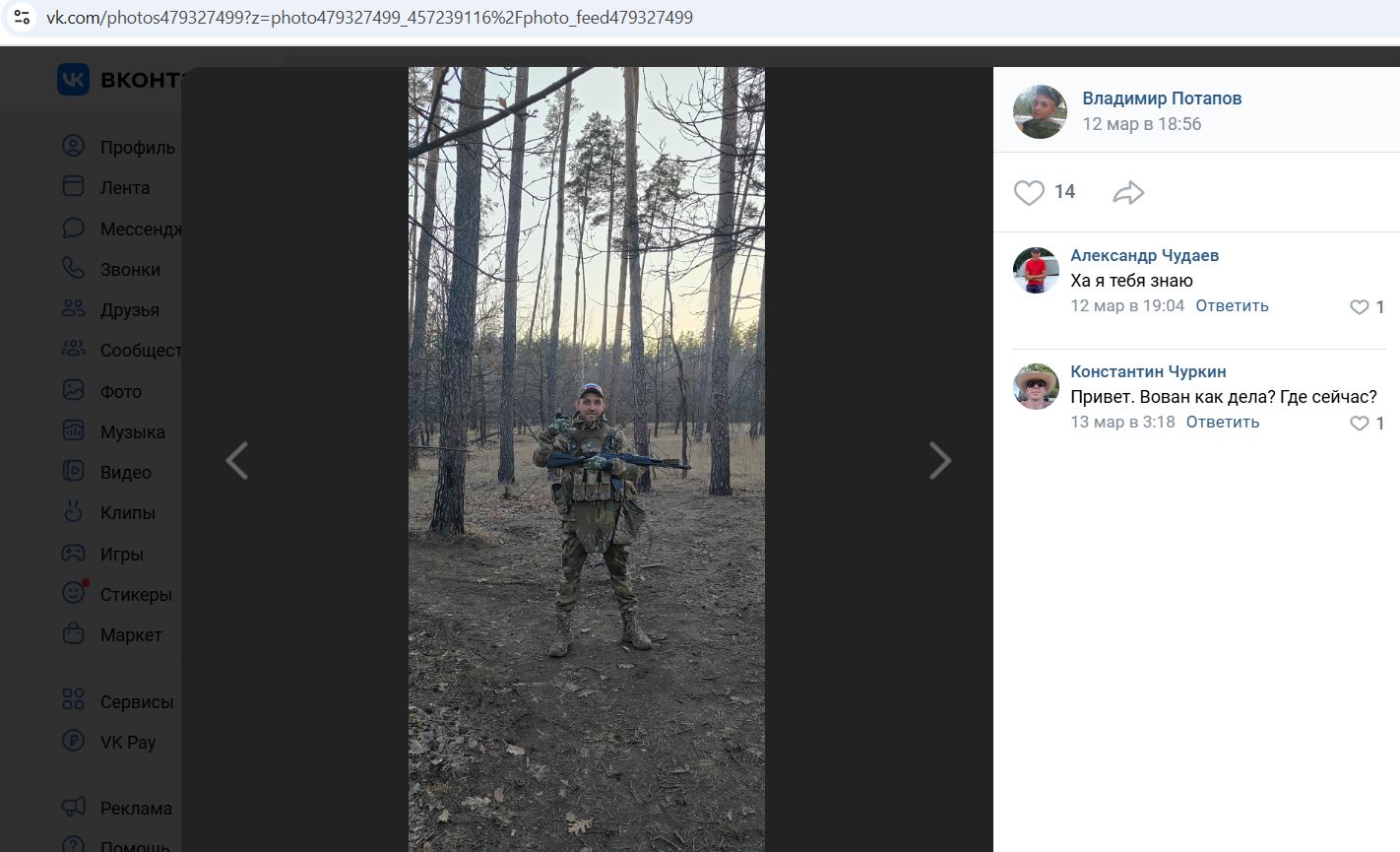Image resolution: width=1400 pixels, height=852 pixels.
Task: Click the Музыка icon in sidebar
Action: pos(74,430)
